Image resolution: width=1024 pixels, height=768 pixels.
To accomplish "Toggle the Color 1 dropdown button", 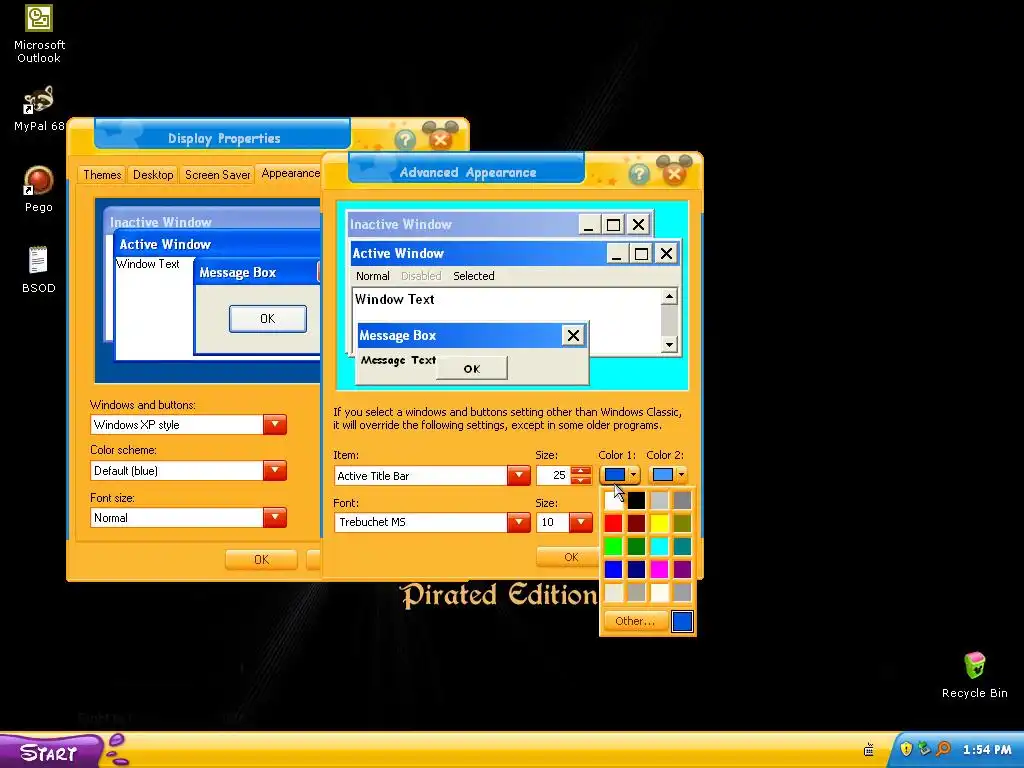I will 619,475.
